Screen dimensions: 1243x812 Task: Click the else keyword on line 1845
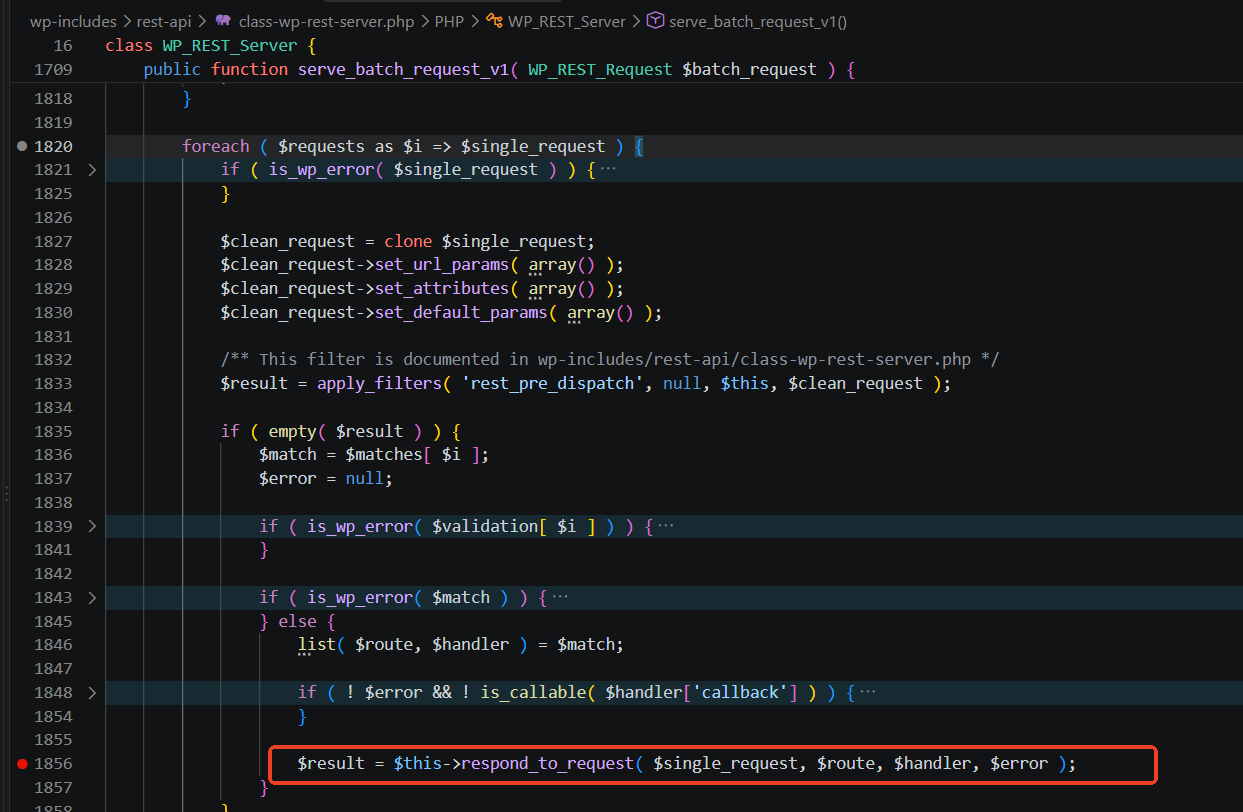point(298,621)
